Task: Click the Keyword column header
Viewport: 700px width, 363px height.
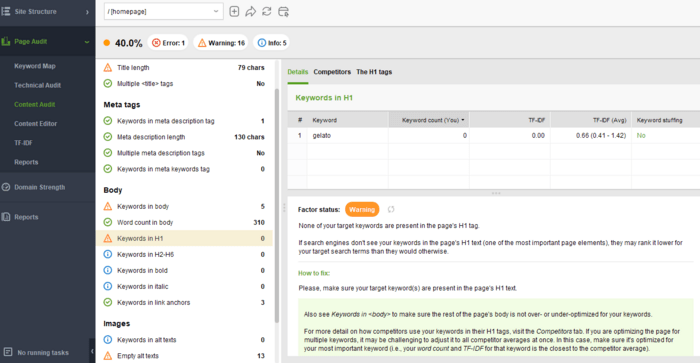Action: click(347, 120)
